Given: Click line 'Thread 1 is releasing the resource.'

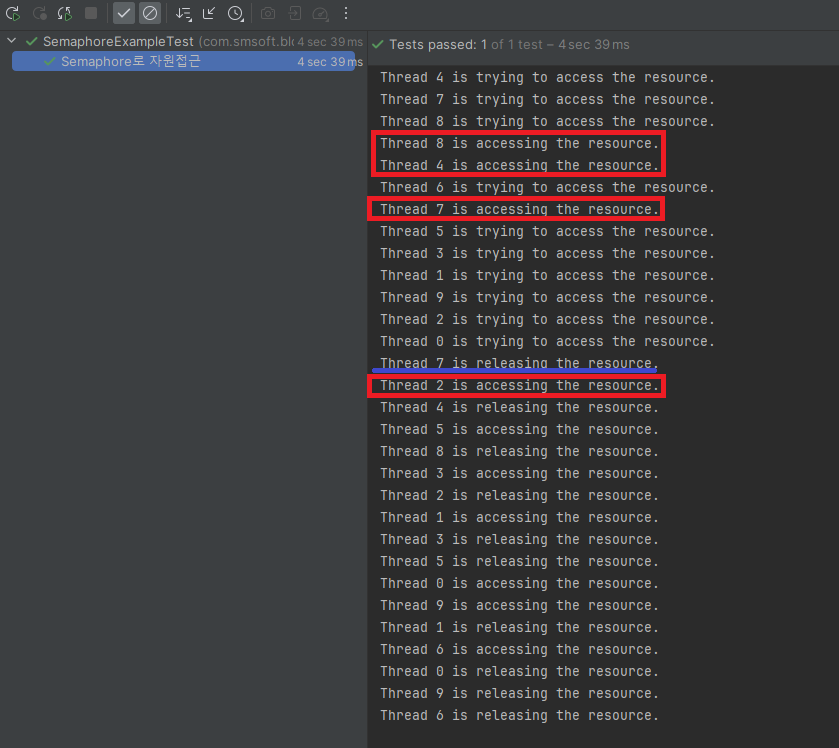Looking at the screenshot, I should pyautogui.click(x=519, y=627).
